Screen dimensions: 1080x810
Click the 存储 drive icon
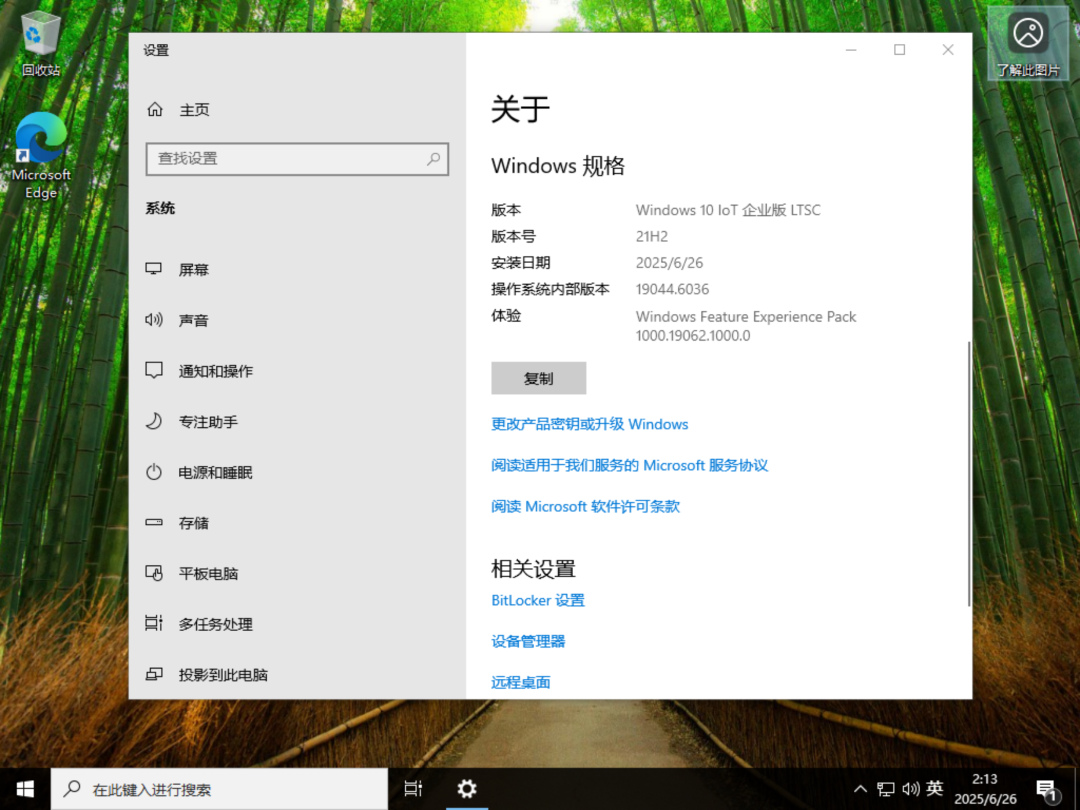coord(154,523)
